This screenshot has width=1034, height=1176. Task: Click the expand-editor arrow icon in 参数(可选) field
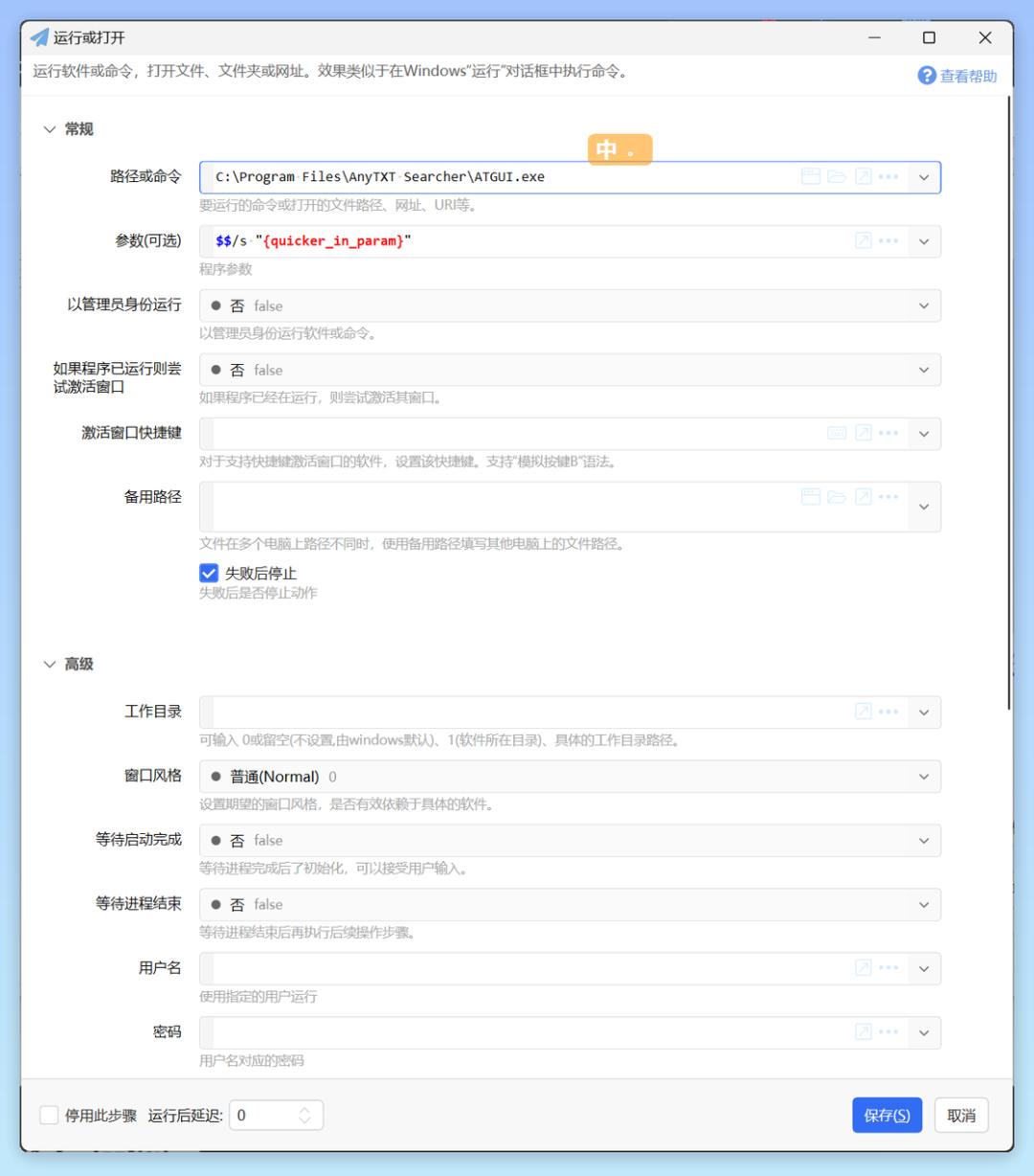[864, 241]
